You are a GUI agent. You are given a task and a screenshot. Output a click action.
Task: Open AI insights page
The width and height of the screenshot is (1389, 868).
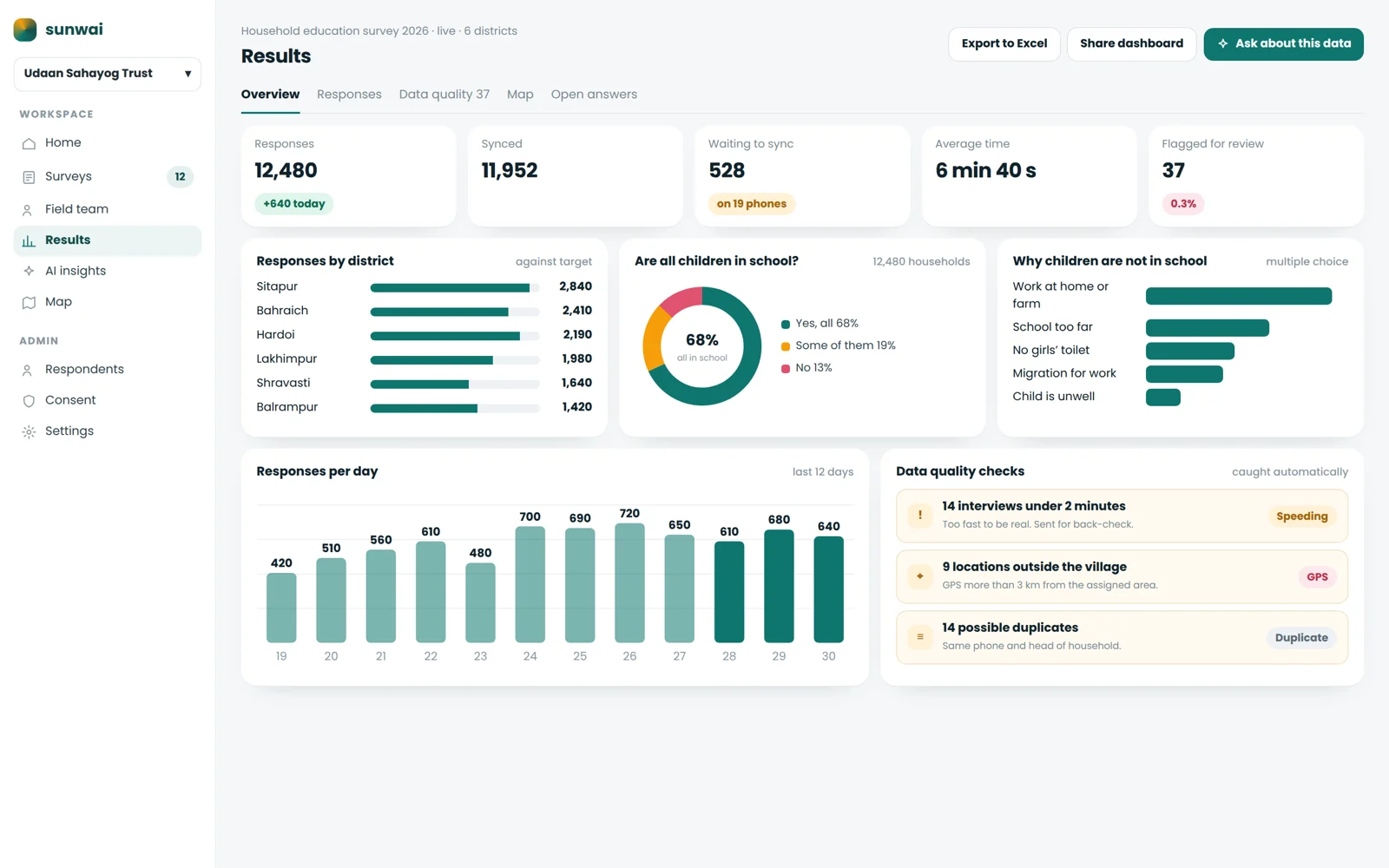coord(108,271)
